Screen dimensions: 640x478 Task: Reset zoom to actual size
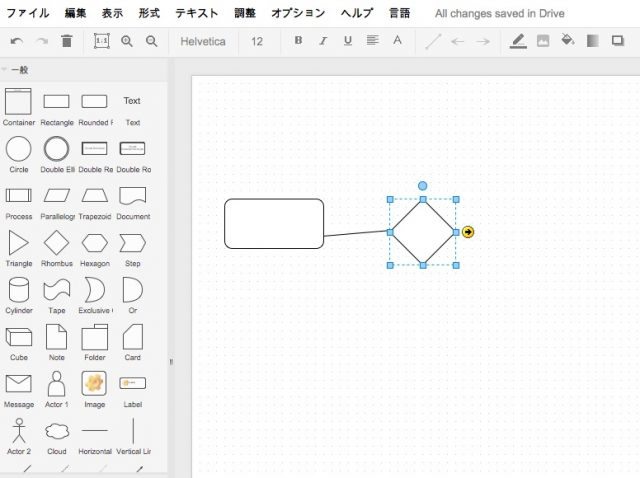tap(102, 41)
